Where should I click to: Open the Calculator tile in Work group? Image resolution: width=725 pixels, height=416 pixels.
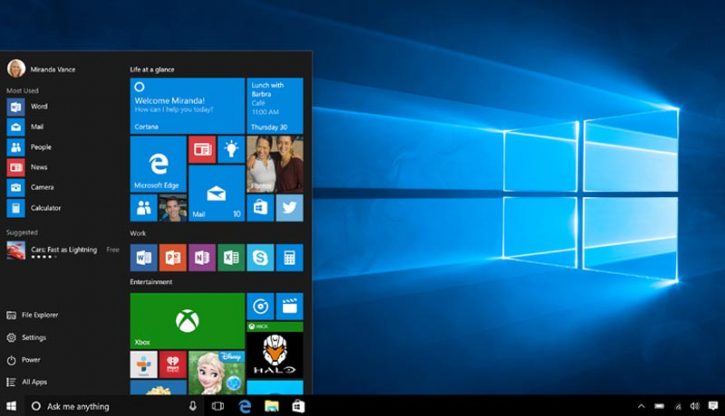coord(289,258)
